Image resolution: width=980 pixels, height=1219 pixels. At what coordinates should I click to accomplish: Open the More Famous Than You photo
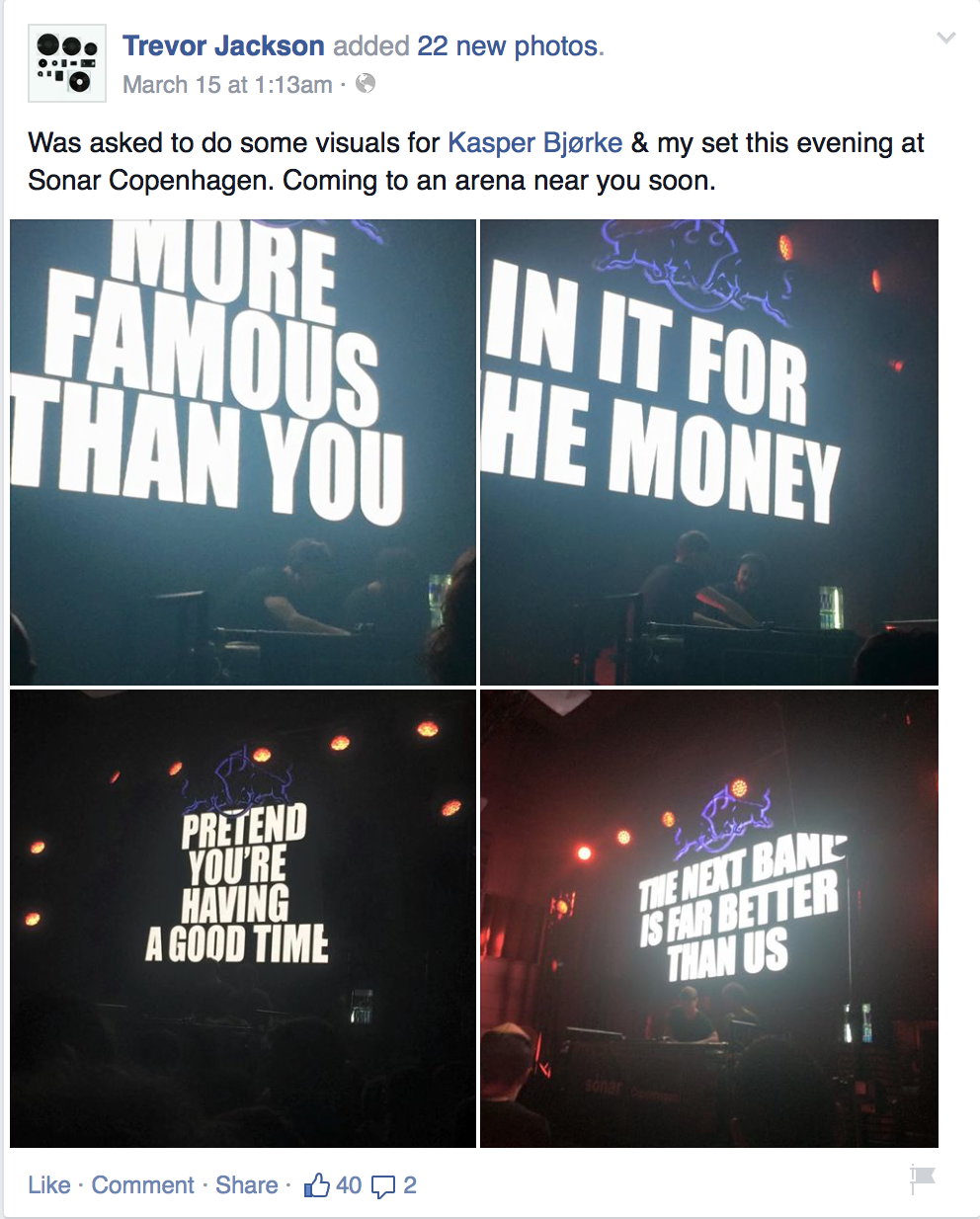pos(243,452)
